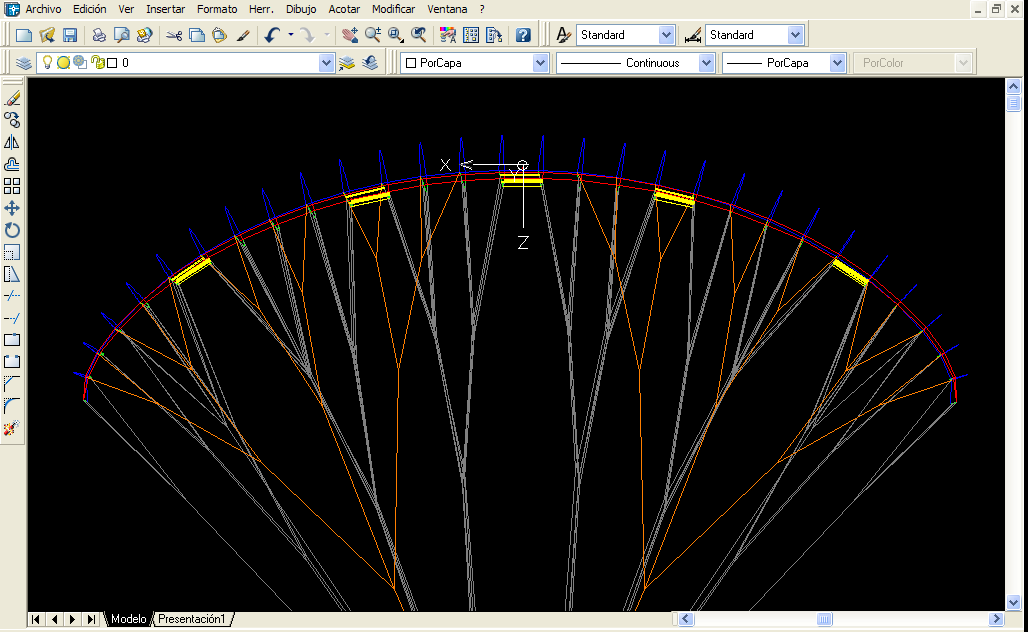Select the Fillet tool

tap(12, 406)
